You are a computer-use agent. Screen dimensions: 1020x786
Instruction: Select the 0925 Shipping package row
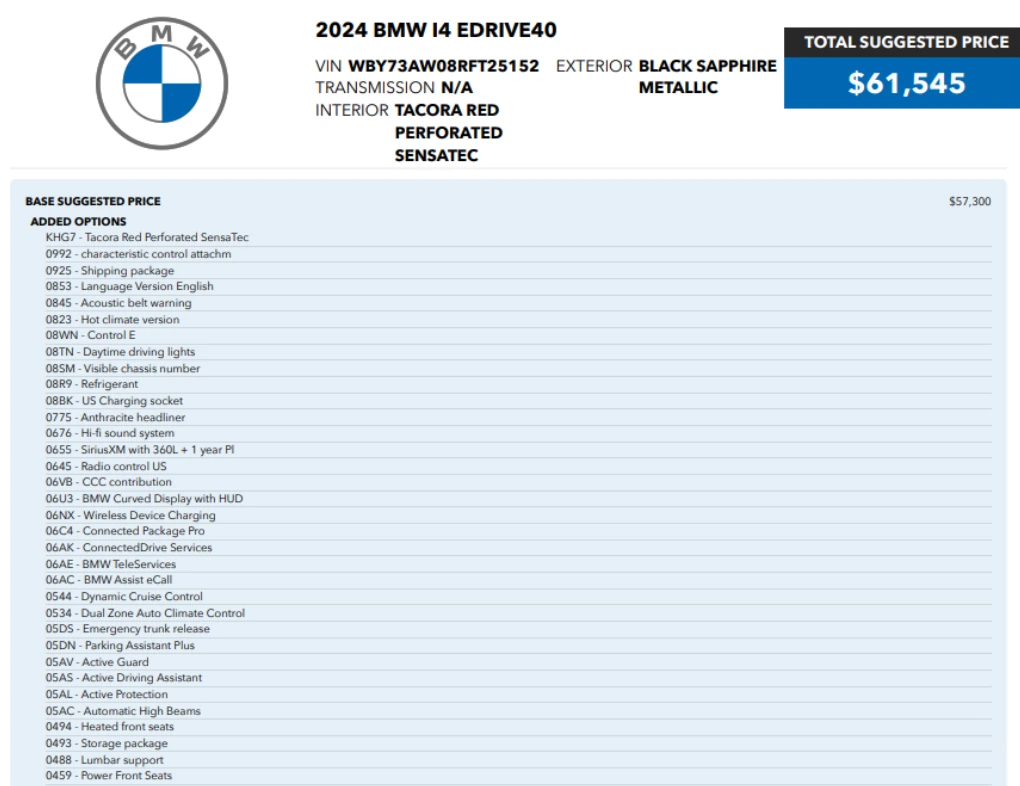click(x=518, y=270)
